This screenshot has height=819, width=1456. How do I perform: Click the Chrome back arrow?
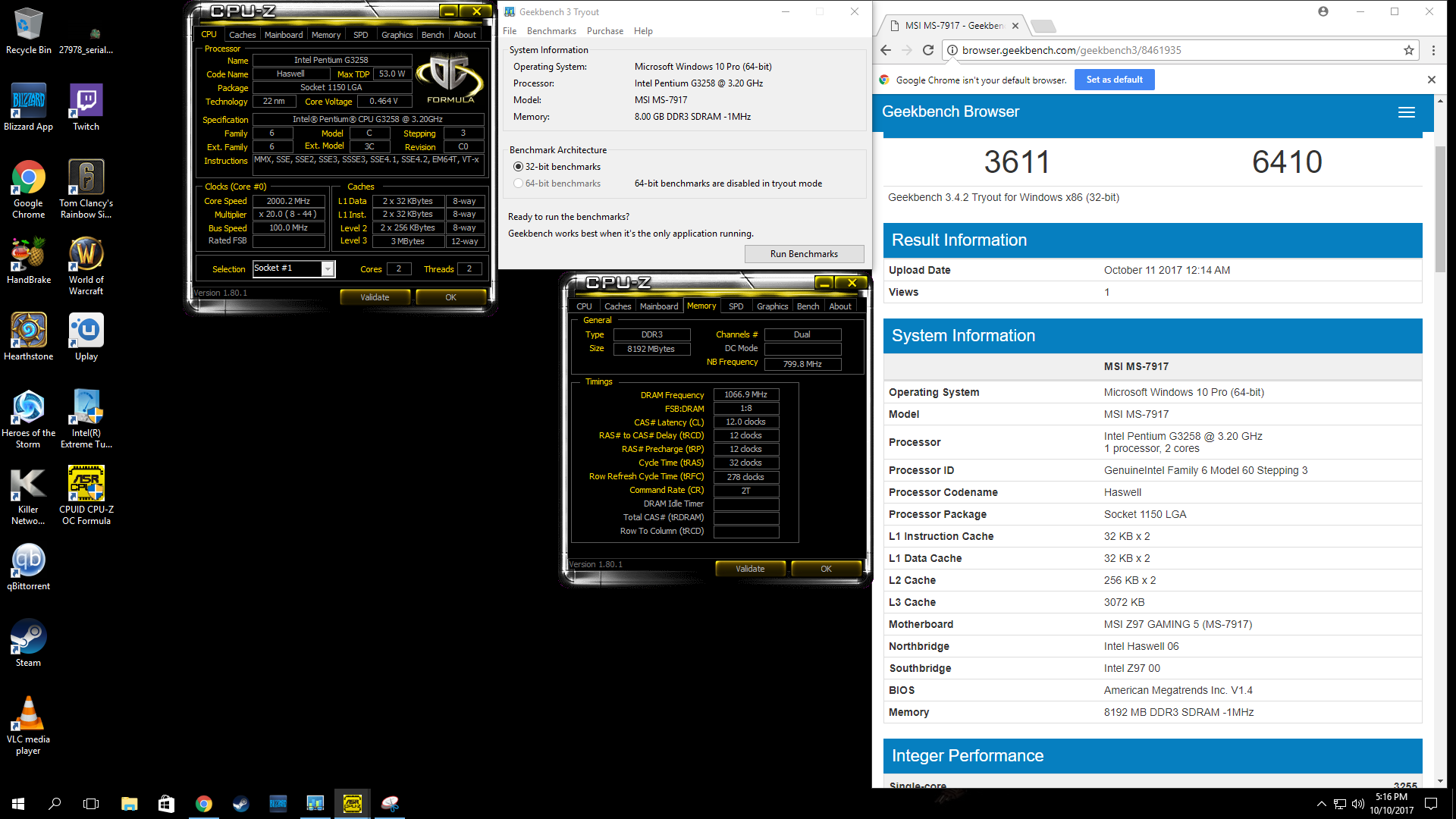click(x=886, y=50)
